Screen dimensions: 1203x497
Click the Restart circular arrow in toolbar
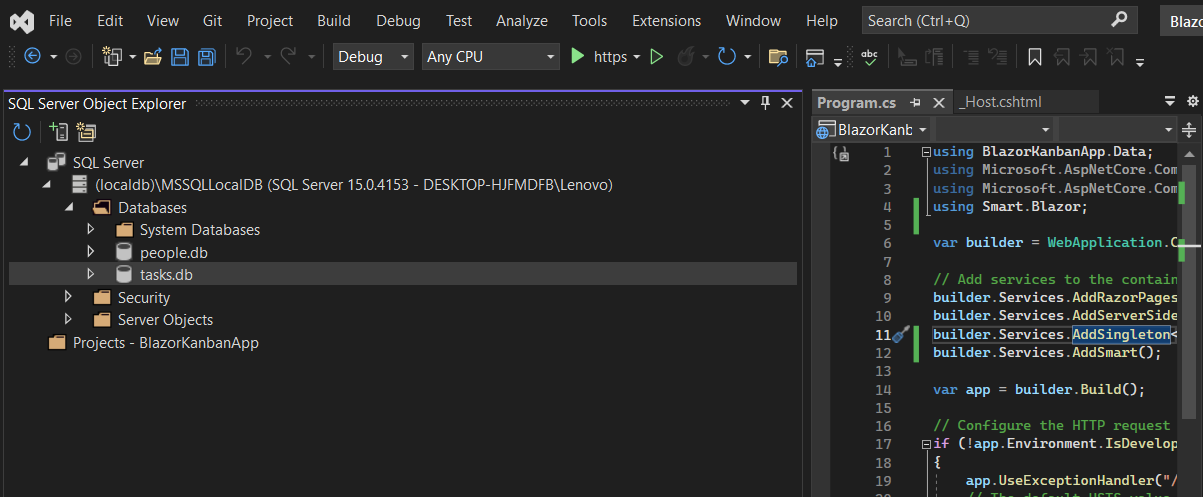(x=727, y=57)
